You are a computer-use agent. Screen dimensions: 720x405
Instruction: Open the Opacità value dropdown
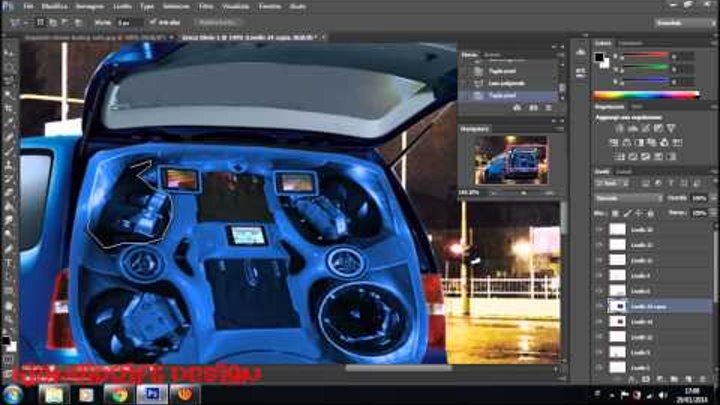point(712,198)
